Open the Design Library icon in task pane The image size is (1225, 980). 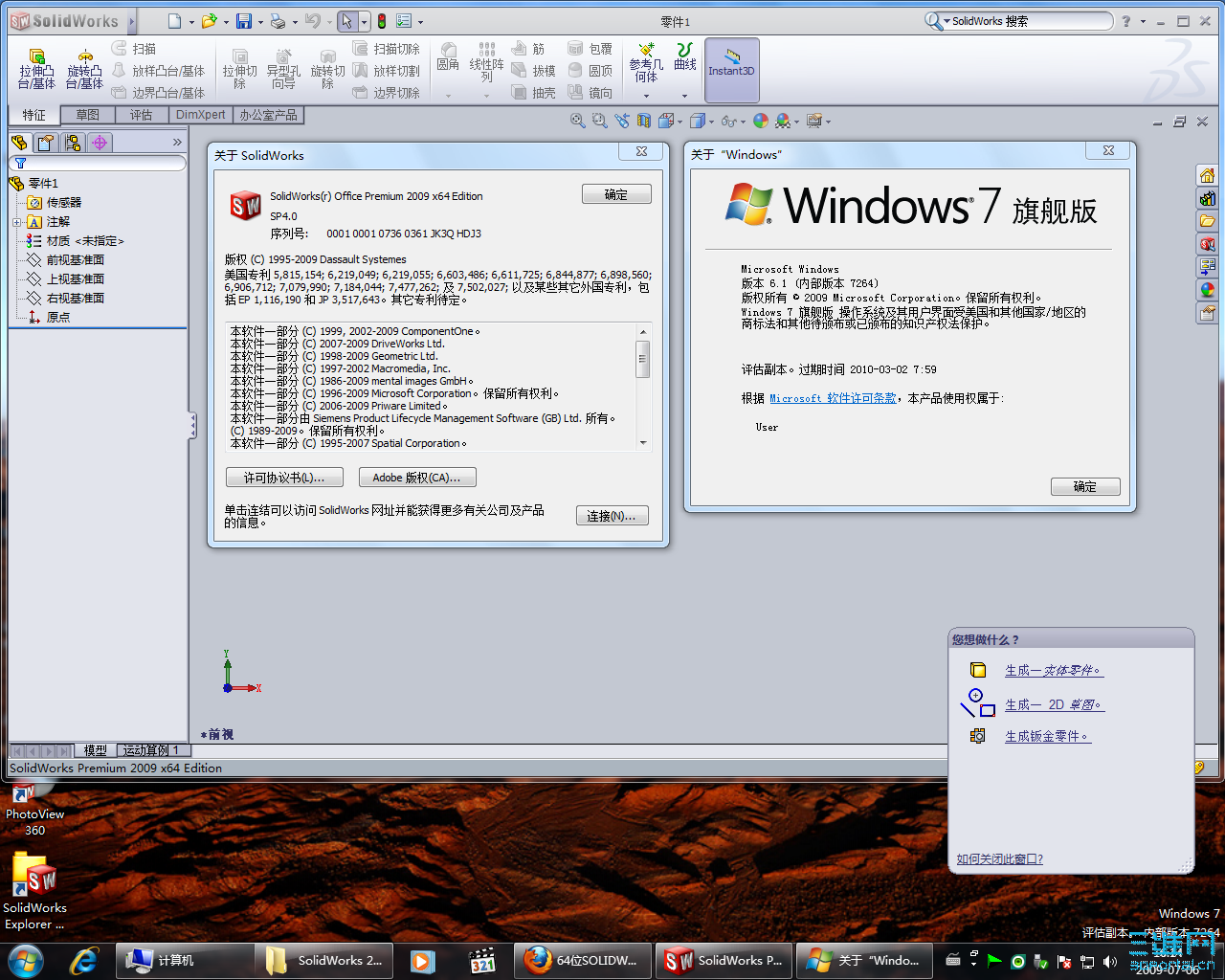pyautogui.click(x=1207, y=198)
